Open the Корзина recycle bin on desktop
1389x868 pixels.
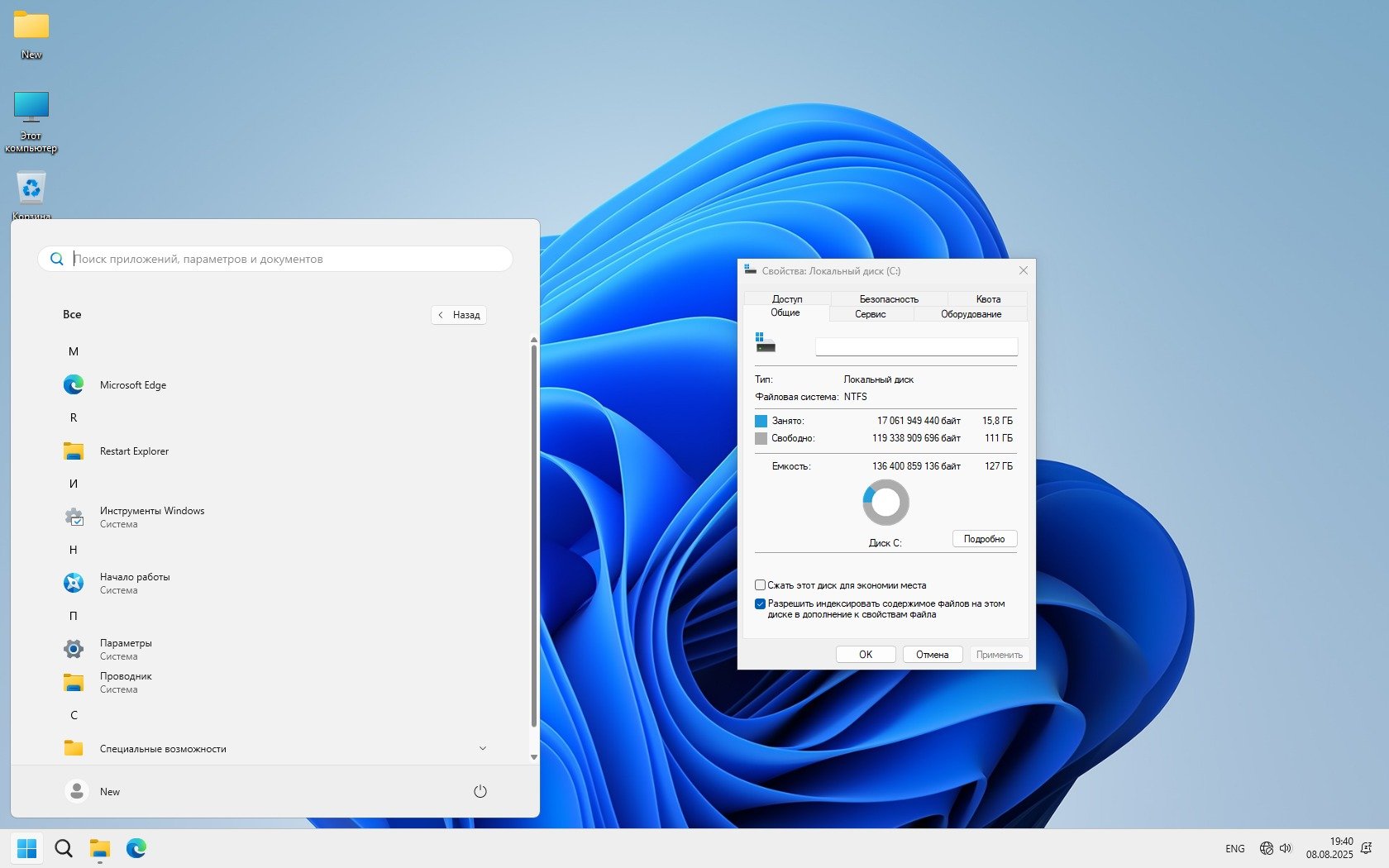(x=31, y=190)
